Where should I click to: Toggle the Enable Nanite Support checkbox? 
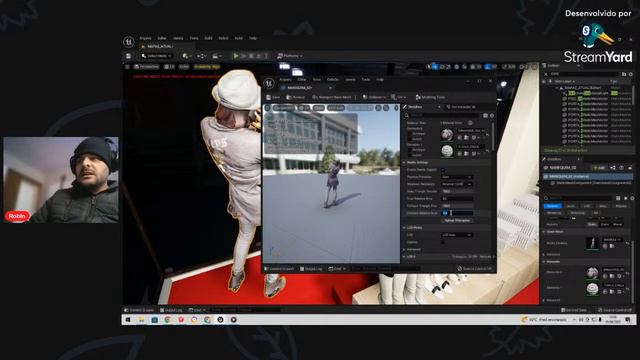click(443, 170)
